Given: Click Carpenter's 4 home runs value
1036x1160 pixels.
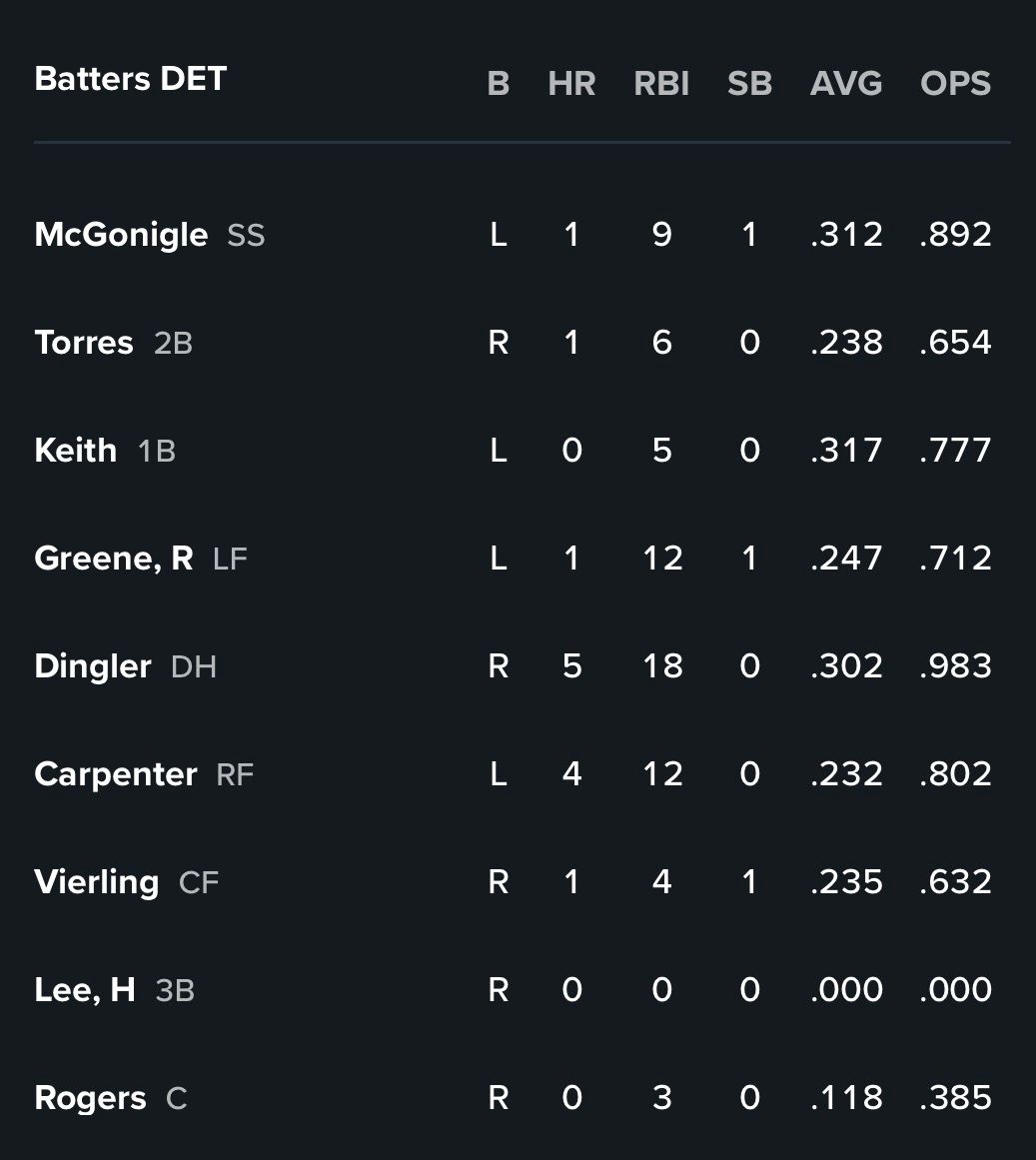Looking at the screenshot, I should (571, 774).
